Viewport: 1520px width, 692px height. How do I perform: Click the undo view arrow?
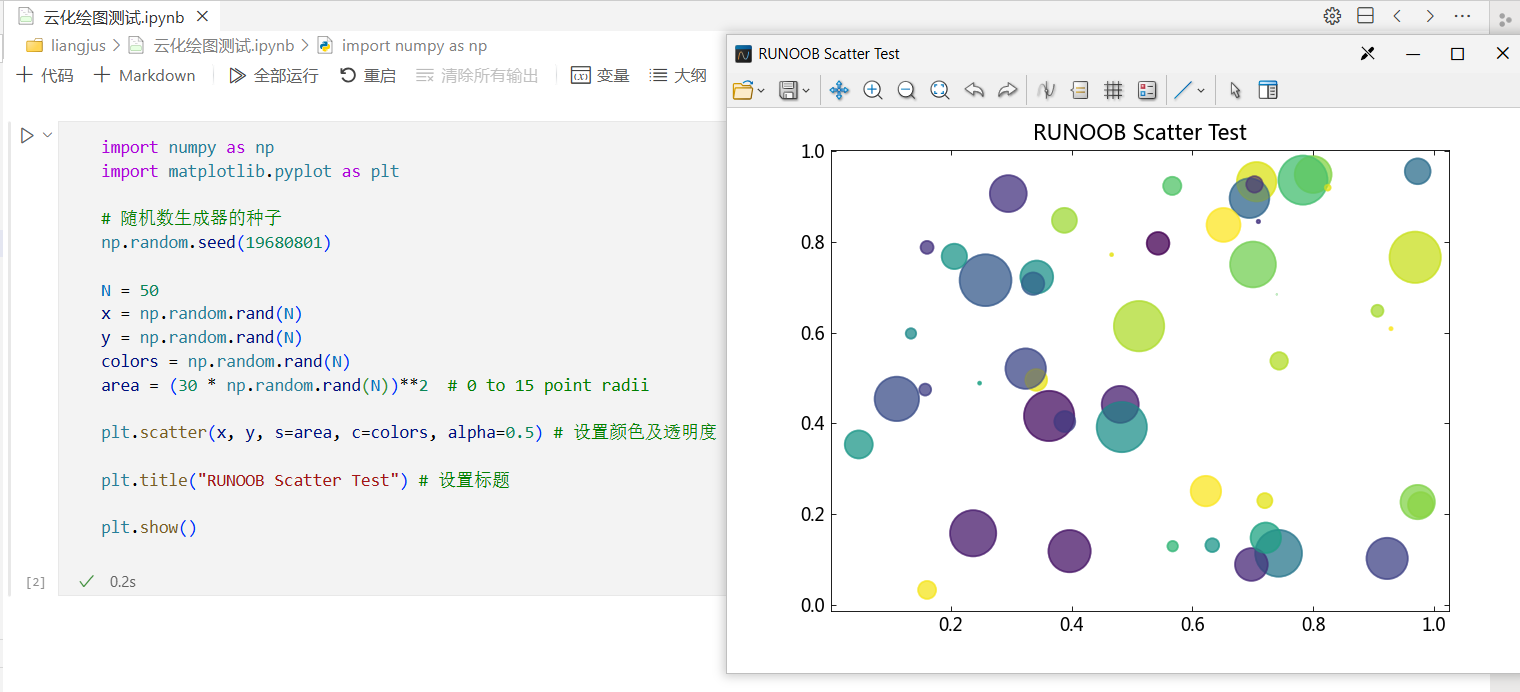click(x=974, y=91)
